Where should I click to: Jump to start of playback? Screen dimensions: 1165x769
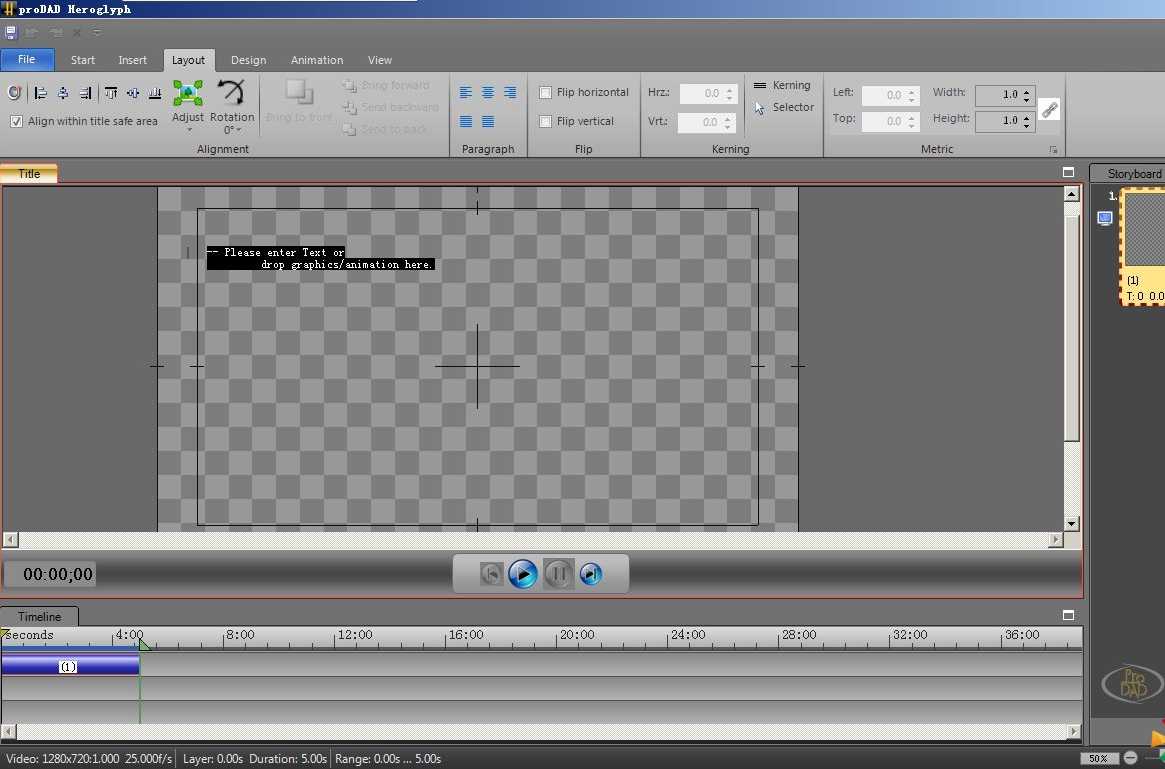coord(490,574)
